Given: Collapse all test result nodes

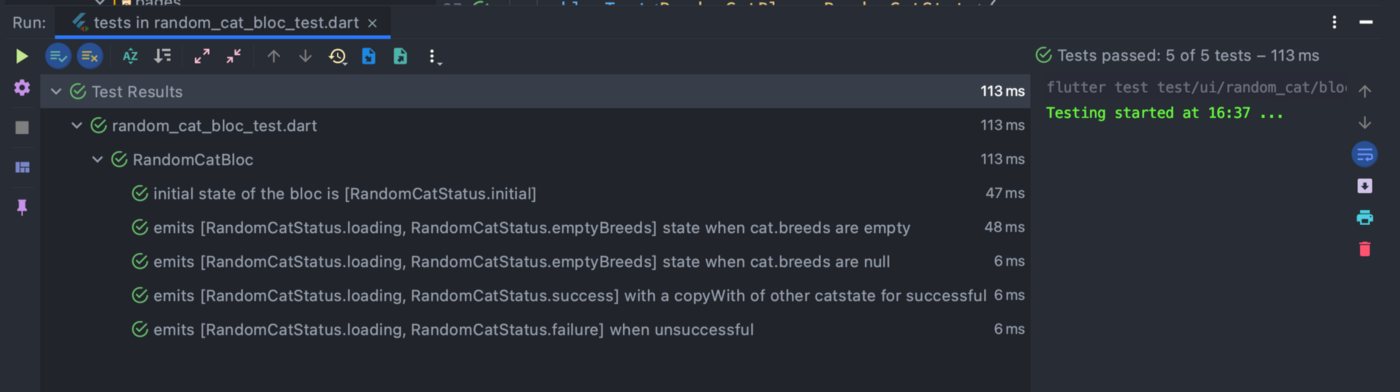Looking at the screenshot, I should [x=234, y=56].
